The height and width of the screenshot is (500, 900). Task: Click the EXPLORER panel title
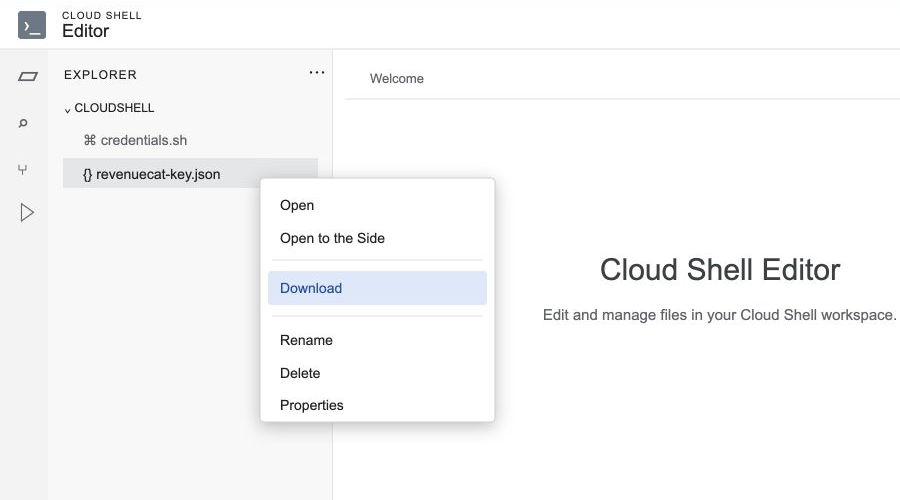pyautogui.click(x=100, y=75)
